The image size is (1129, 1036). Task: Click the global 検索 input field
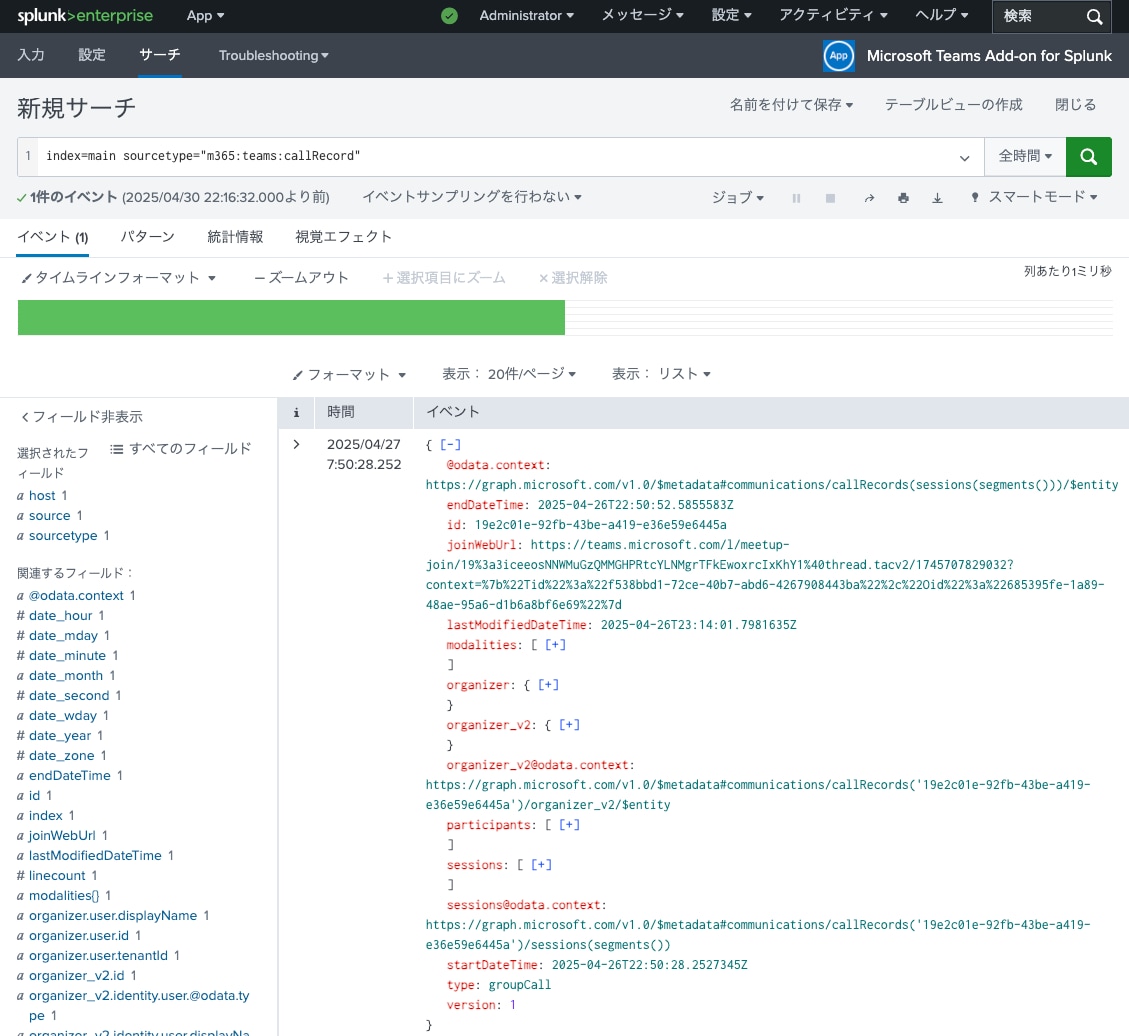click(x=1040, y=17)
